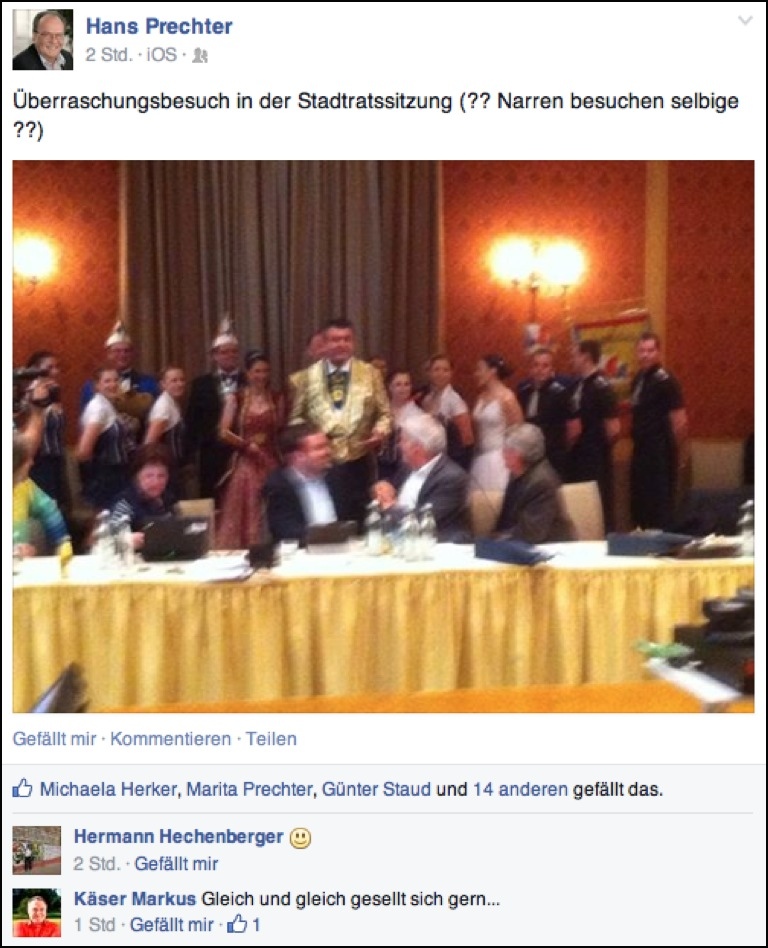Open Hans Prechter's profile picture
The height and width of the screenshot is (948, 768).
point(42,39)
